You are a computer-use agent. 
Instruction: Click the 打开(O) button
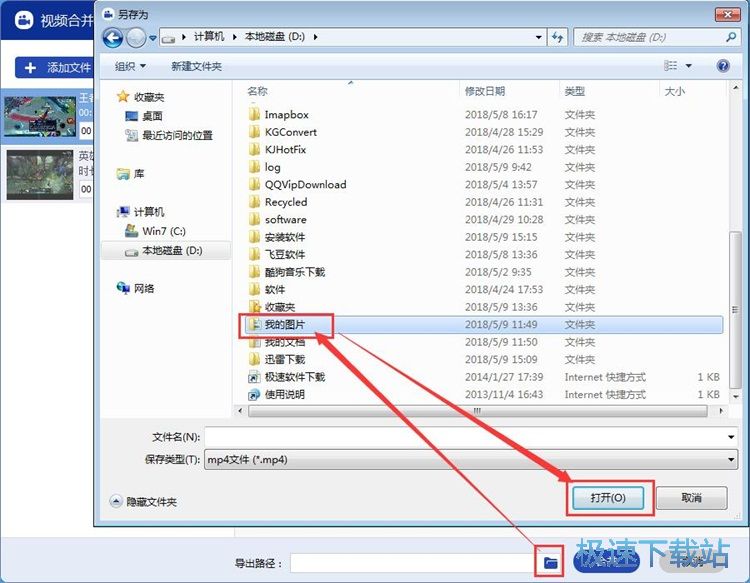(608, 498)
